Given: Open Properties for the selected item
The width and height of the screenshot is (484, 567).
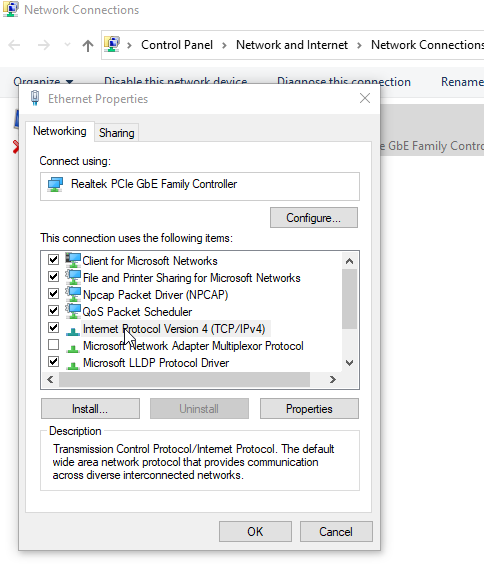Looking at the screenshot, I should (309, 409).
